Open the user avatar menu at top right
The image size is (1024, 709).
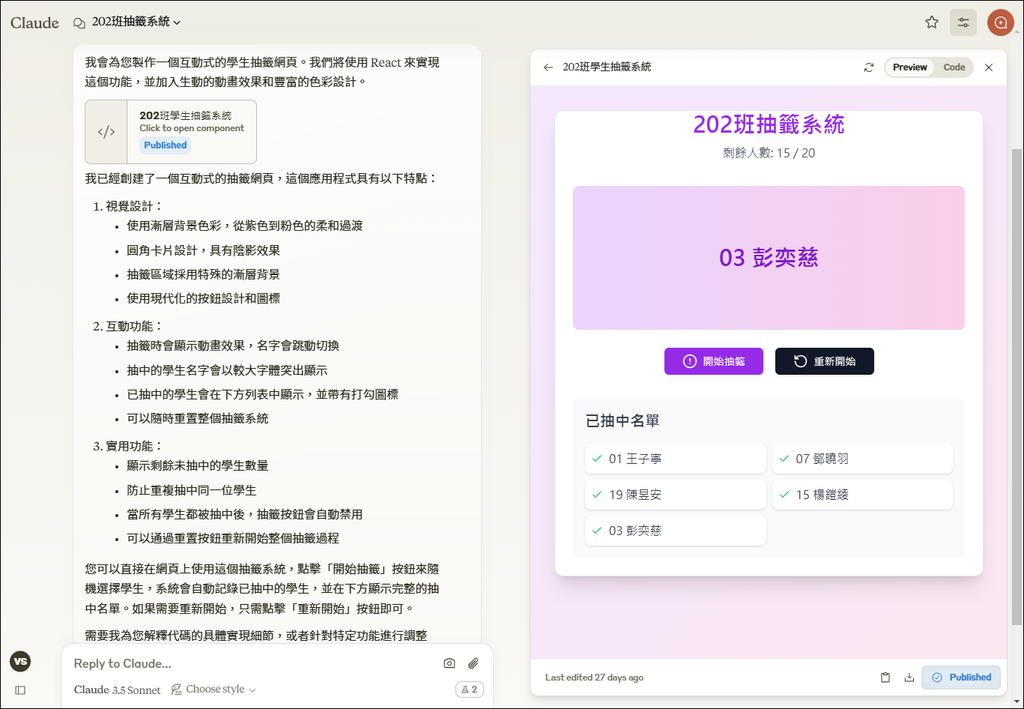1000,23
